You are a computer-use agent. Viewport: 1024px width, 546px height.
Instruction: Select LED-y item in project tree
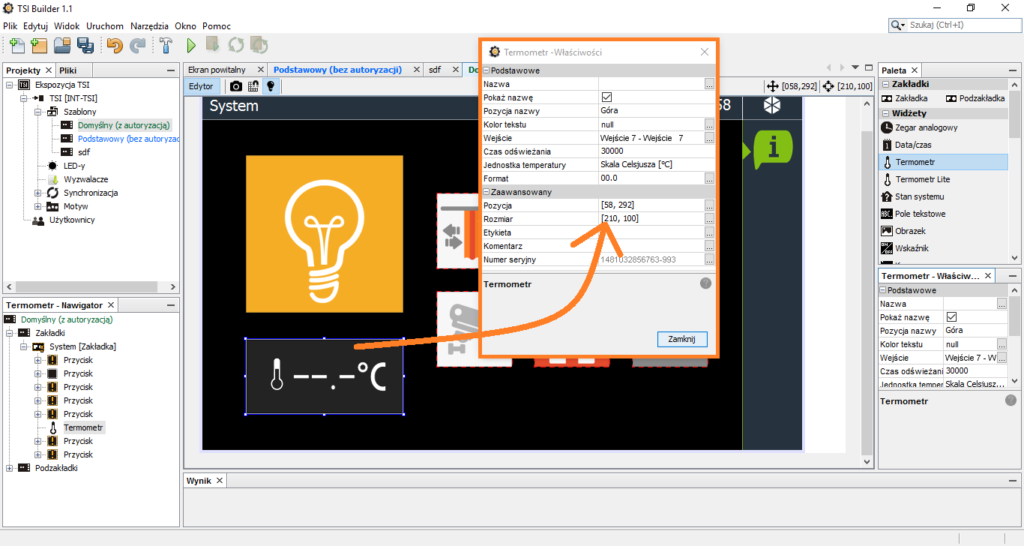(74, 166)
